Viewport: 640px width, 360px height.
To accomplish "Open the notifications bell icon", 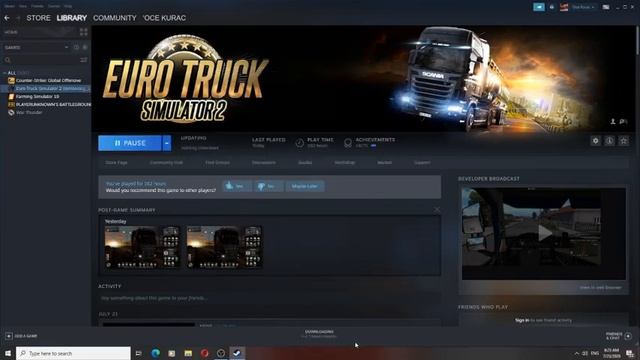I will tap(552, 7).
